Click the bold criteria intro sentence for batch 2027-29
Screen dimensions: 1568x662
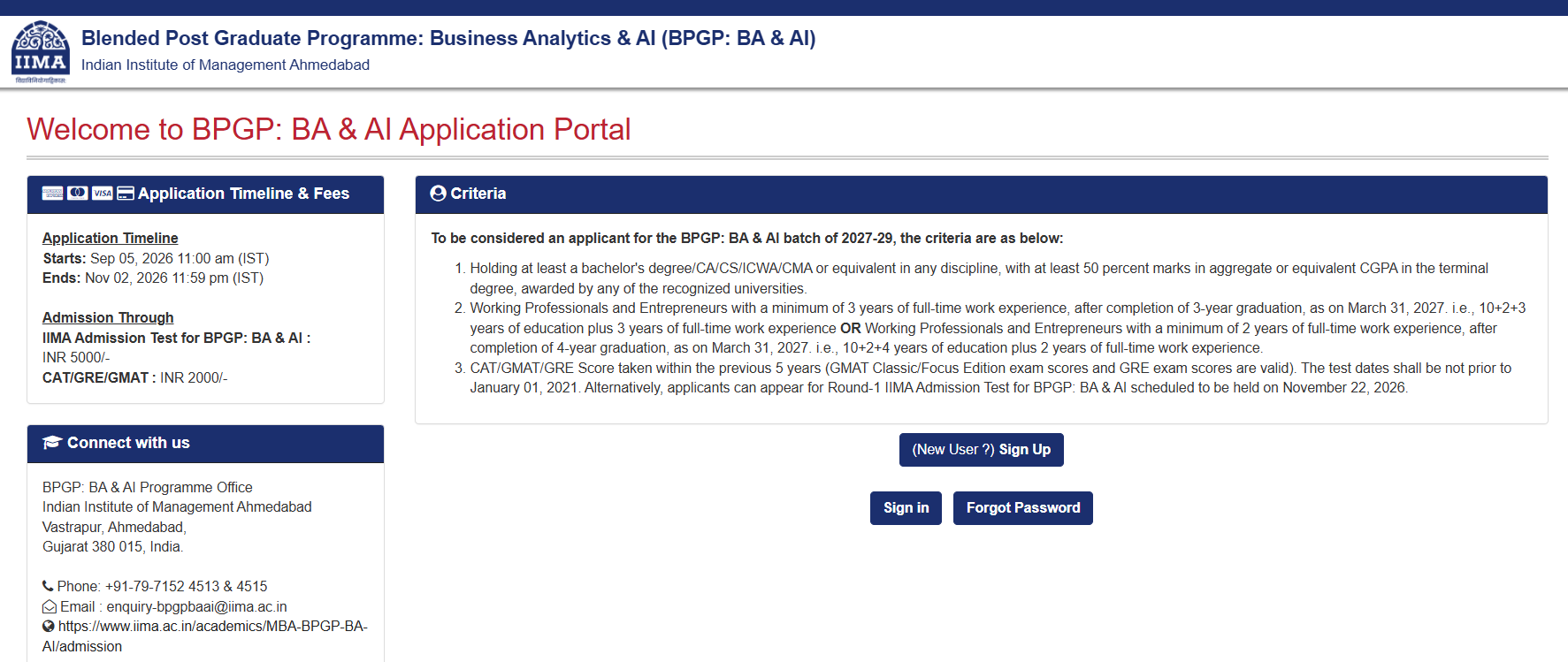point(747,238)
